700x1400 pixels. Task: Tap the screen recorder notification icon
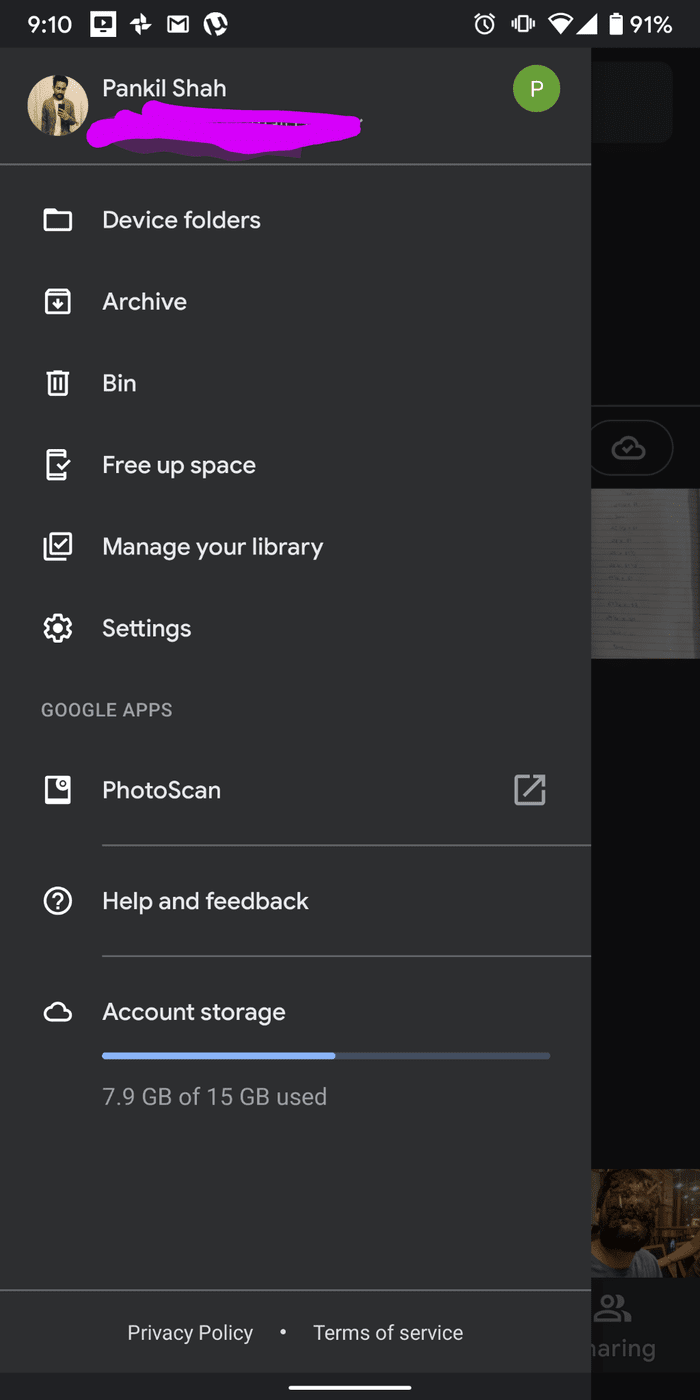pyautogui.click(x=103, y=24)
